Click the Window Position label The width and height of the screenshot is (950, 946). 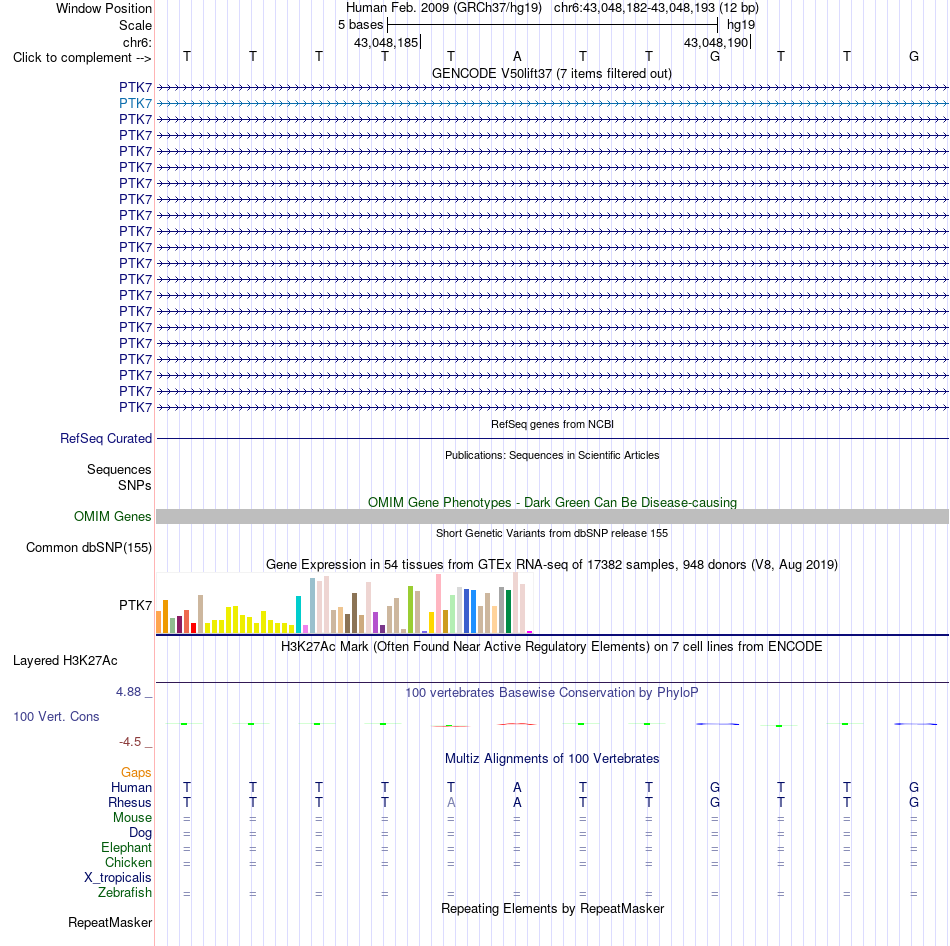pyautogui.click(x=104, y=8)
